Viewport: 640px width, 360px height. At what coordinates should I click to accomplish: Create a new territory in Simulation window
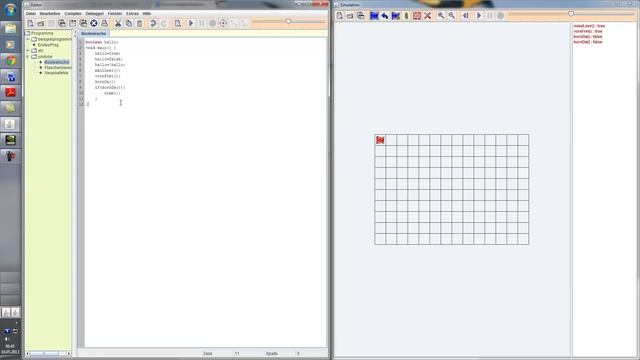pyautogui.click(x=340, y=16)
